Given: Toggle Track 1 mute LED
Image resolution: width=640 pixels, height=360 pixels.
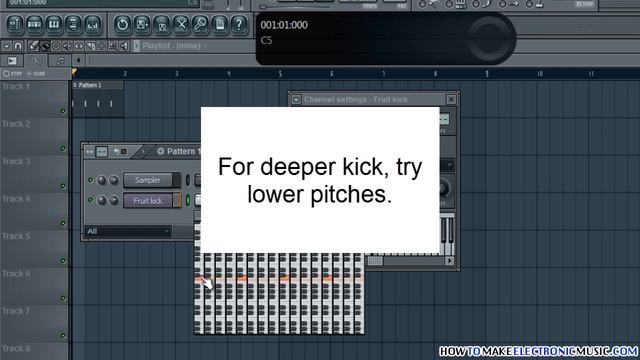Looking at the screenshot, I should 63,111.
